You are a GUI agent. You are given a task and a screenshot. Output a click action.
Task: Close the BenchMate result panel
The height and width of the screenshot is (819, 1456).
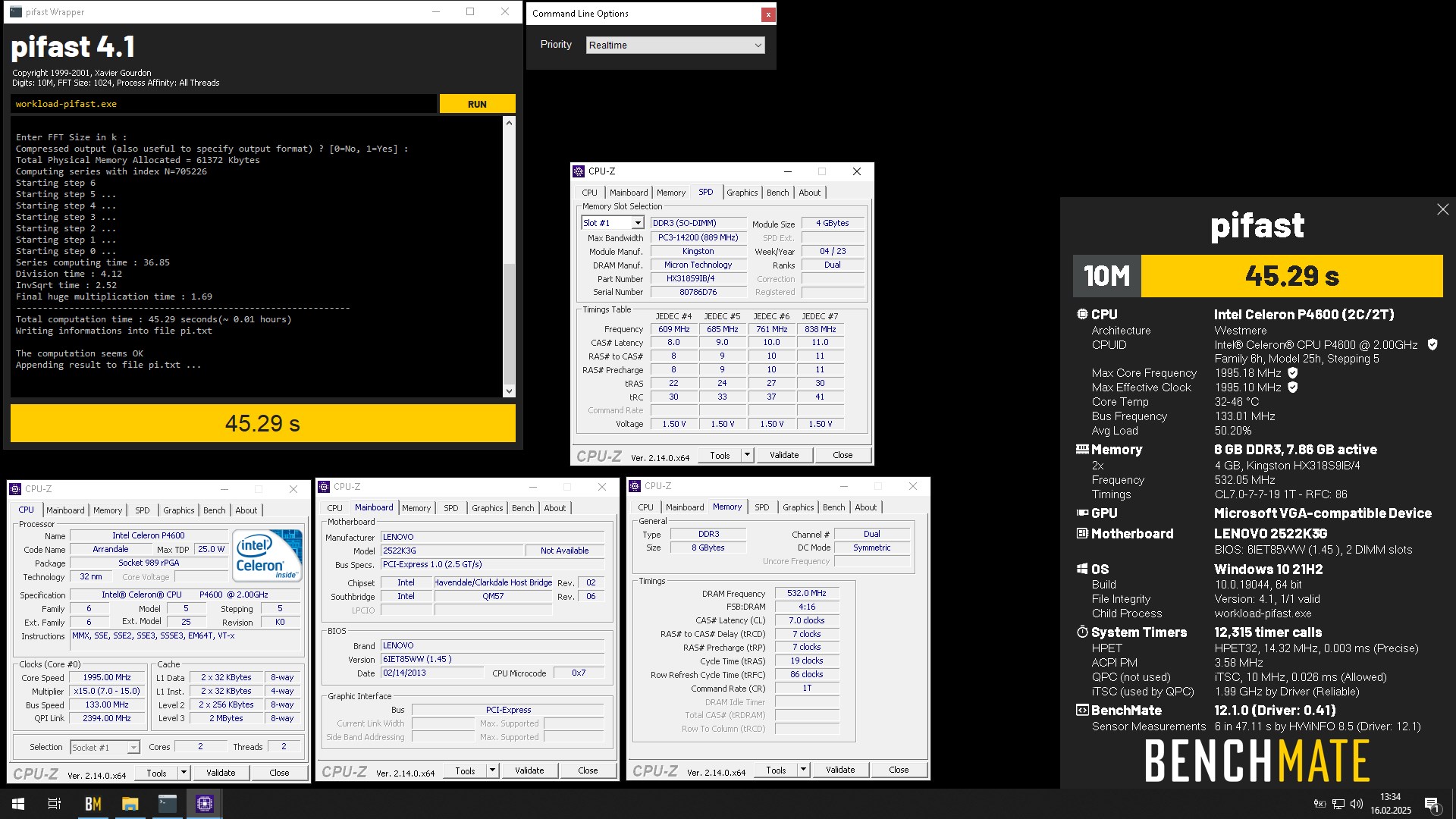(1442, 209)
